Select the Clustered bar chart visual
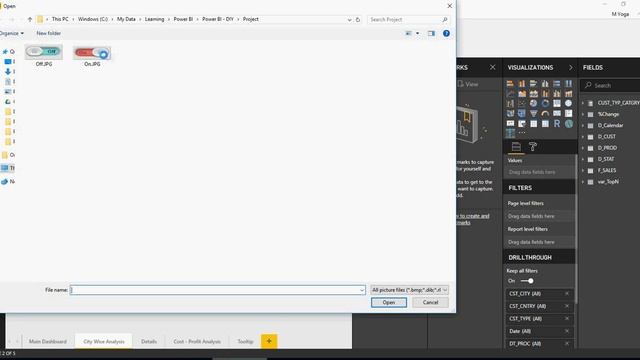This screenshot has width=640, height=360. (x=533, y=84)
